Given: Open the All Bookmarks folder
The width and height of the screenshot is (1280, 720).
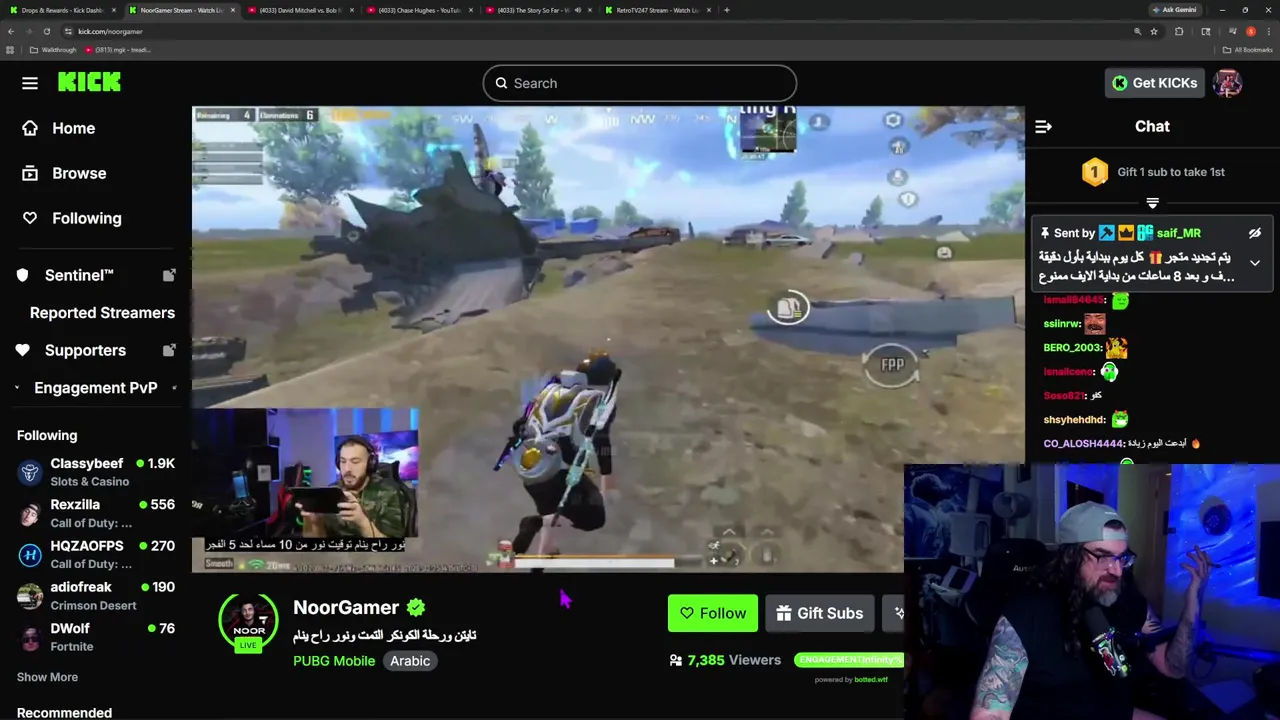Looking at the screenshot, I should coord(1247,50).
